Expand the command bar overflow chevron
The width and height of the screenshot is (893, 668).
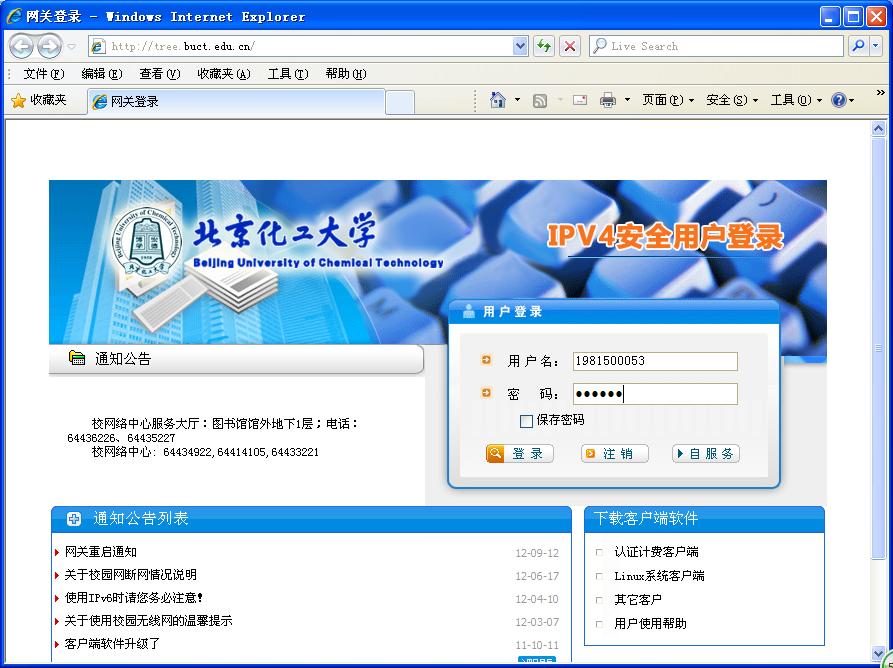click(x=880, y=92)
